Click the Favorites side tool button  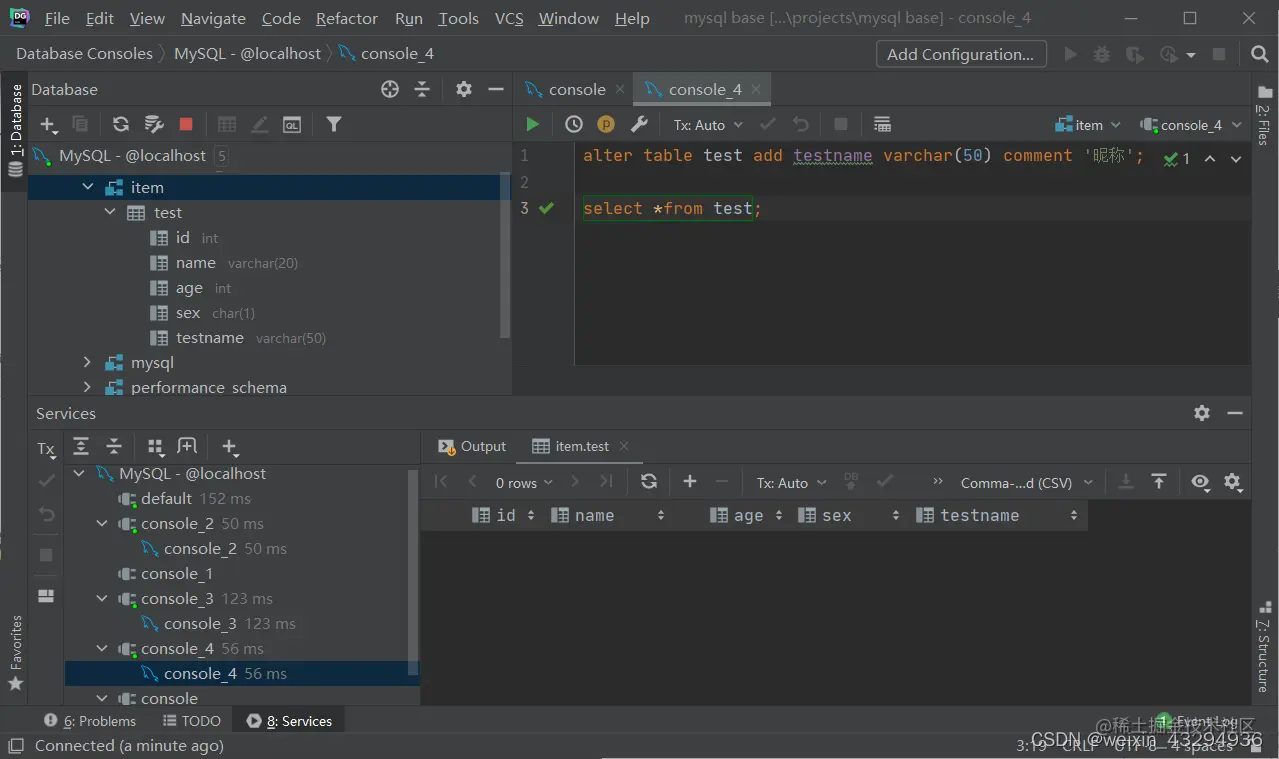click(15, 653)
